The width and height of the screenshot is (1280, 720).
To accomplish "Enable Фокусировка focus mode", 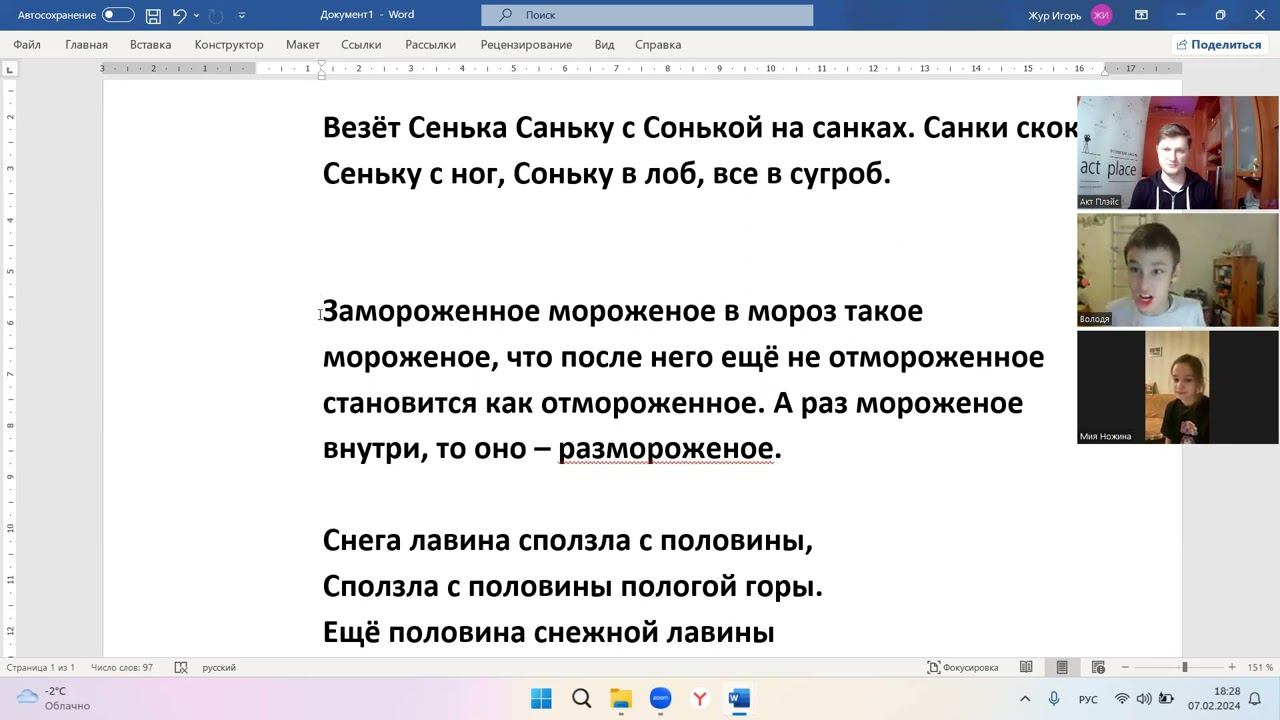I will tap(963, 667).
